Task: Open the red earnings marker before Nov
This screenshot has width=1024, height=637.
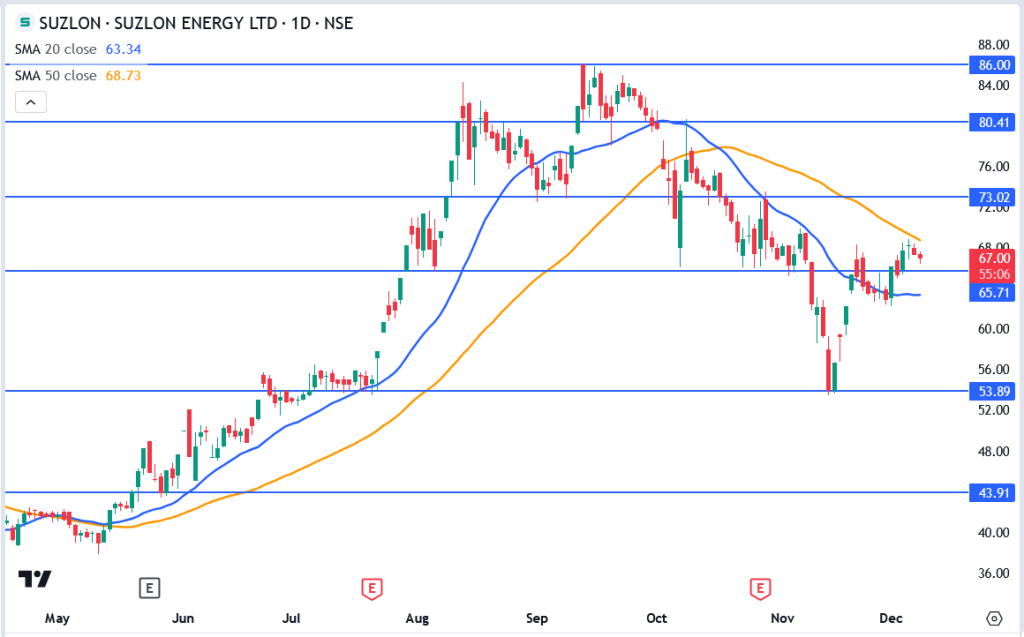Action: (x=762, y=588)
